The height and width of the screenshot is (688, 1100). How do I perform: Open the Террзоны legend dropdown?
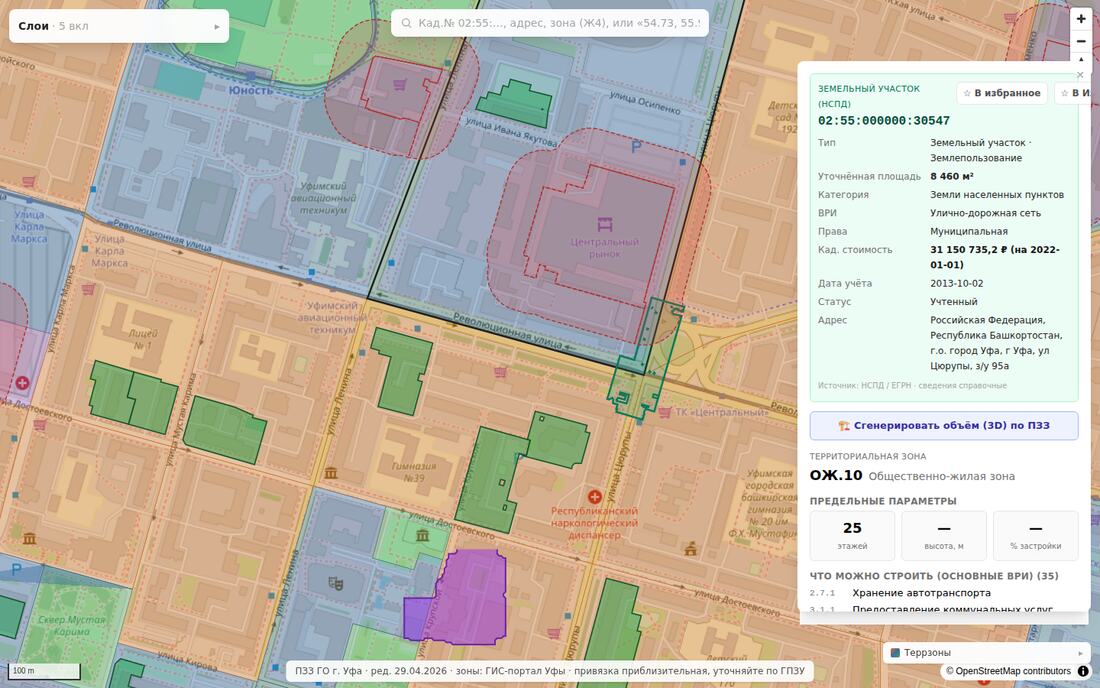(x=987, y=652)
